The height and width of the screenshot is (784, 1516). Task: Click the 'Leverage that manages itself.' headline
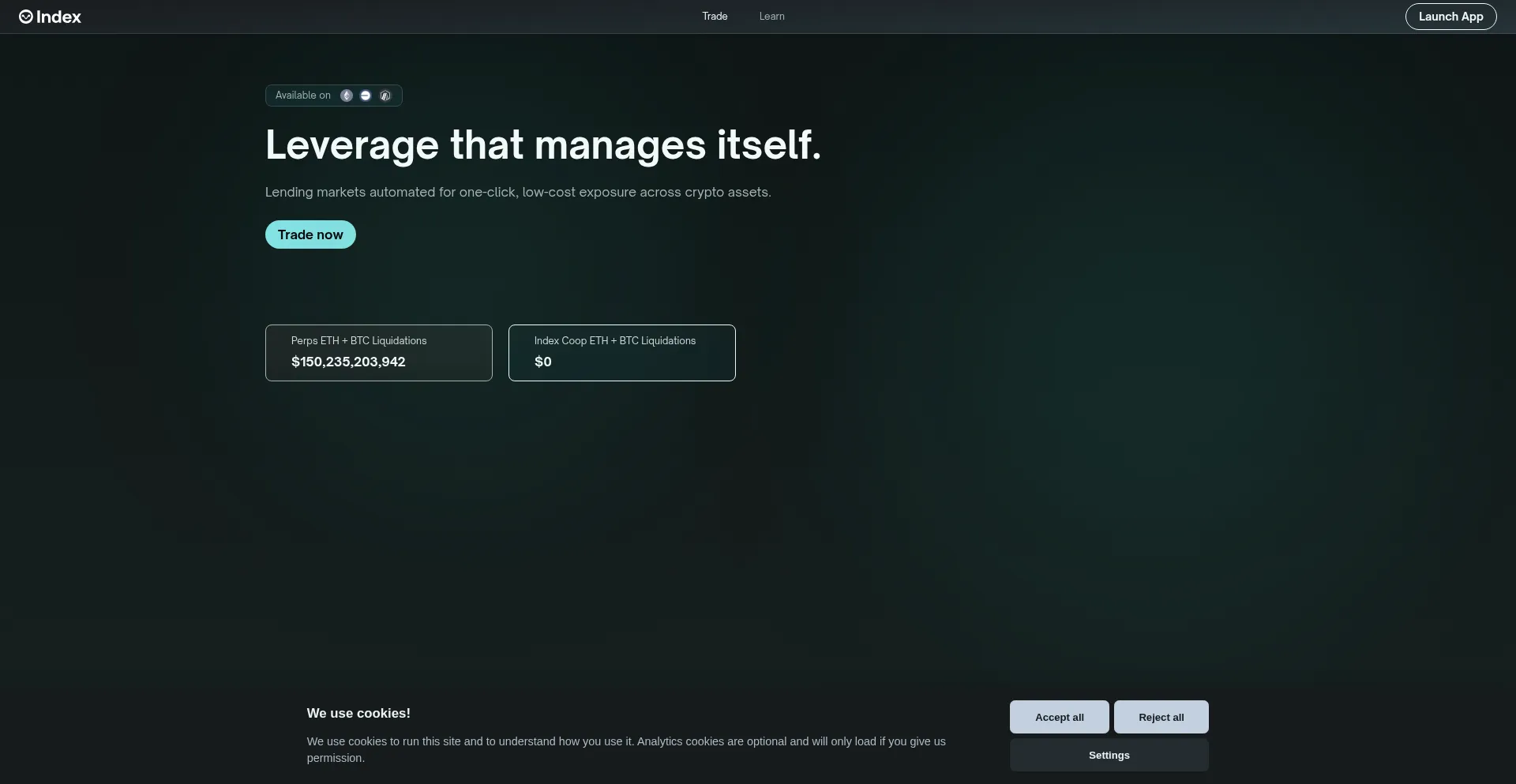542,145
